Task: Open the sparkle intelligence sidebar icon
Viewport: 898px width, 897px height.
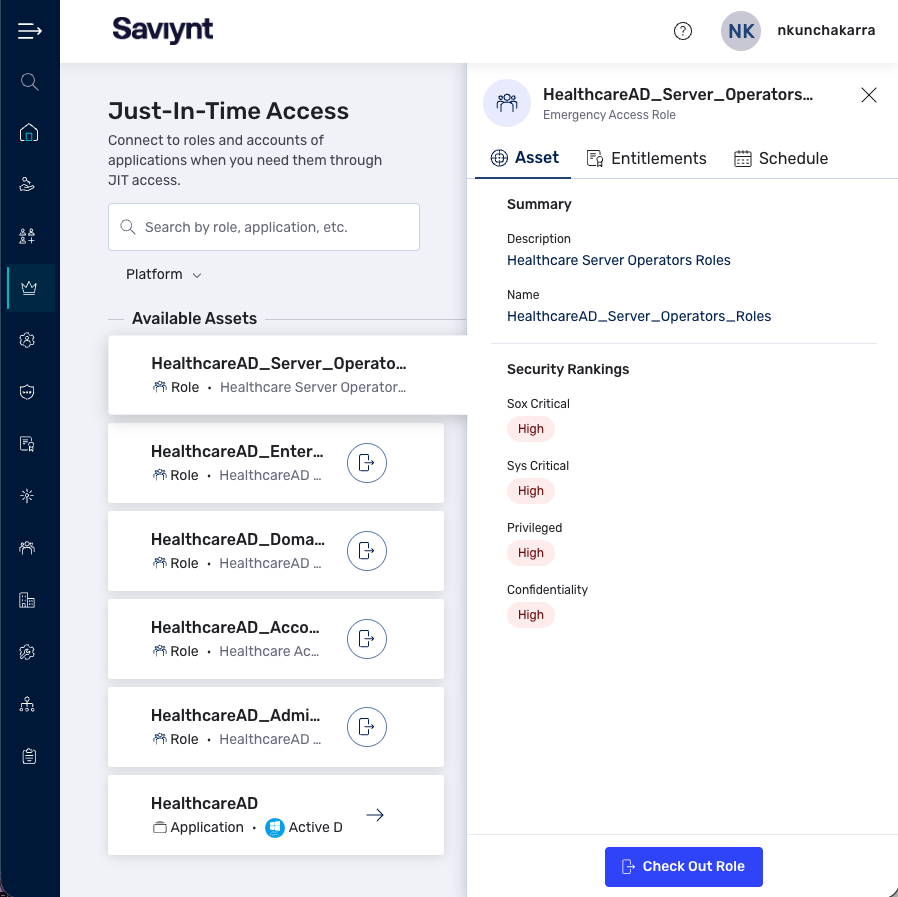Action: click(x=27, y=496)
